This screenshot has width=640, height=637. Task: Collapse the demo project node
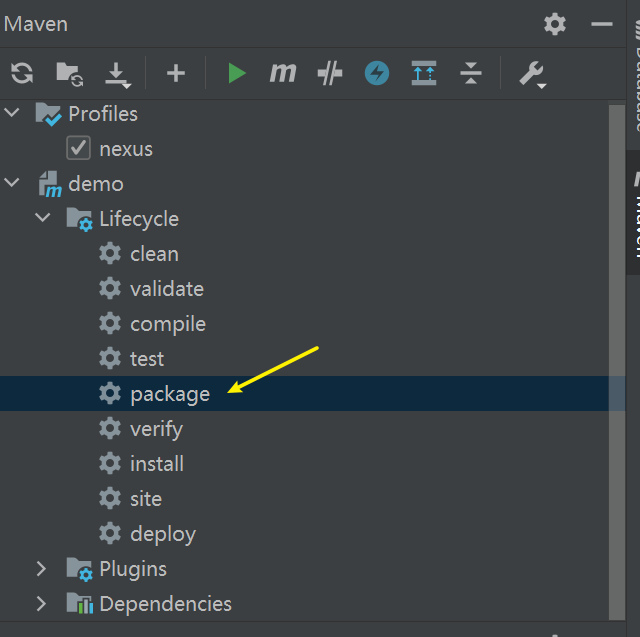12,182
